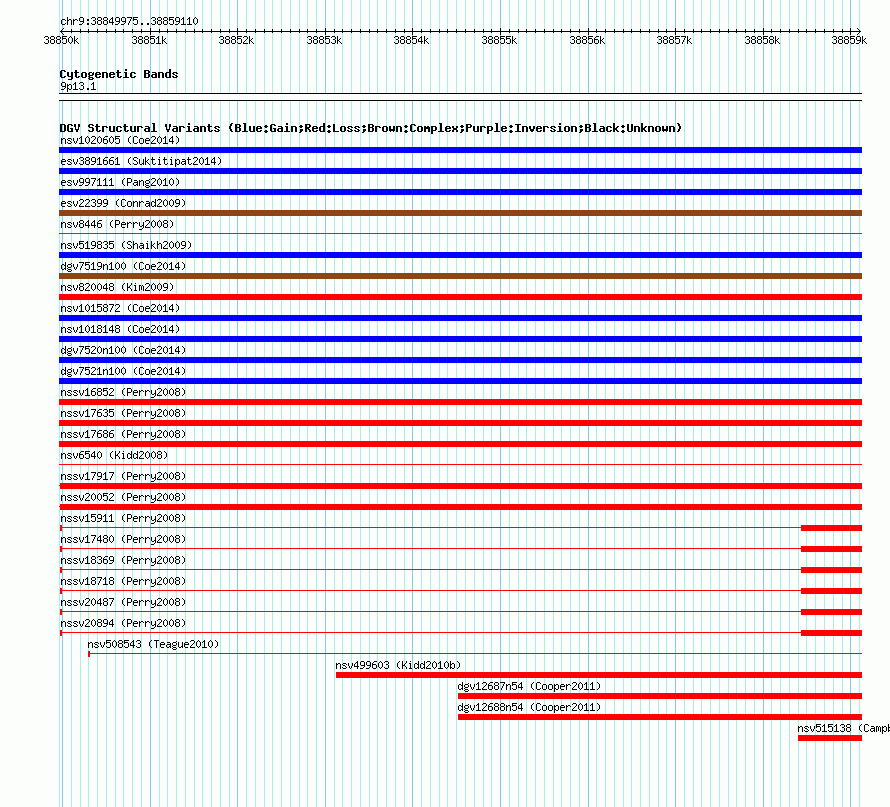Open the dgv12688n54 (Cooper2011) label
Image resolution: width=890 pixels, height=807 pixels.
point(529,707)
